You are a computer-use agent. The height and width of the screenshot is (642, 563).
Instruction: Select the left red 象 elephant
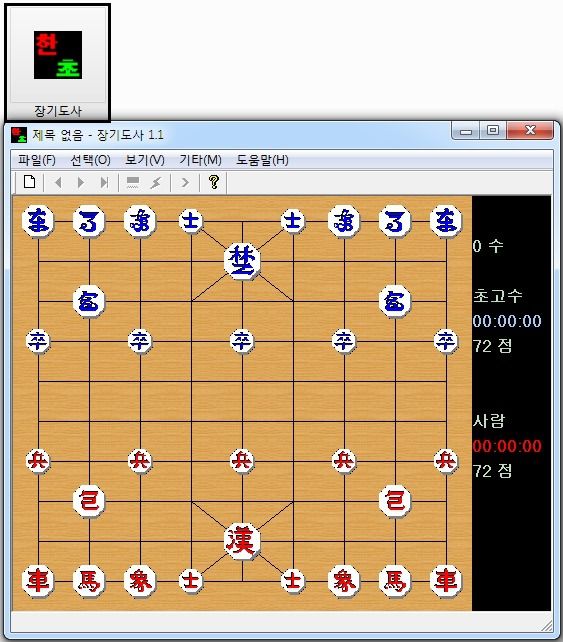tap(140, 581)
